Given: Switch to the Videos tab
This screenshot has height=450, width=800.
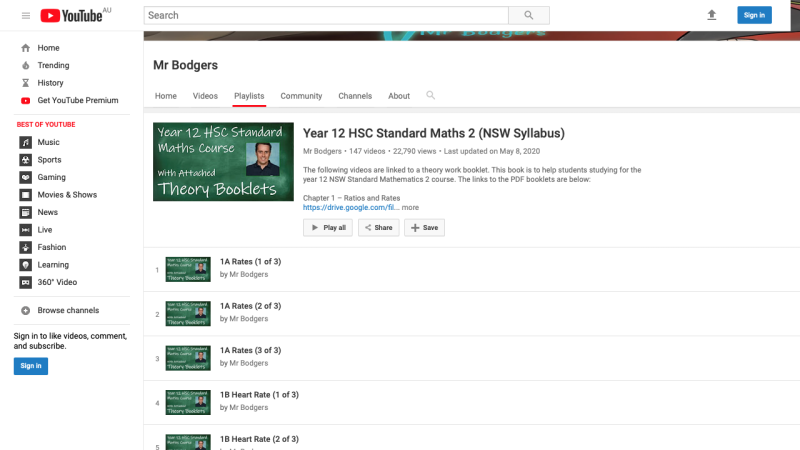Looking at the screenshot, I should click(205, 96).
